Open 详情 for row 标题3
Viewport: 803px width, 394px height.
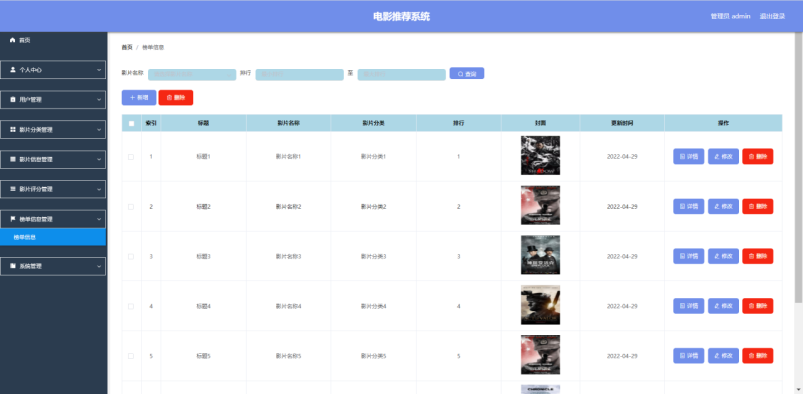tap(688, 256)
